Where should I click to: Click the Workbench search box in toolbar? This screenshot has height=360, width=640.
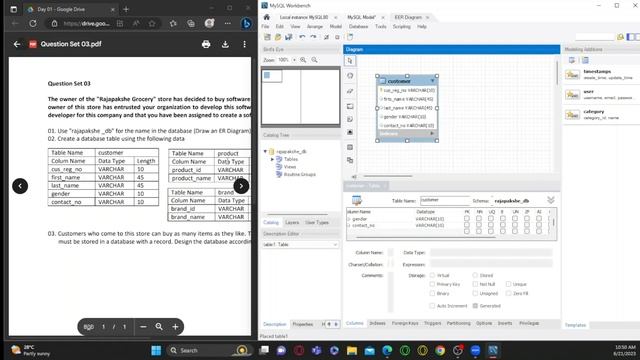click(595, 37)
